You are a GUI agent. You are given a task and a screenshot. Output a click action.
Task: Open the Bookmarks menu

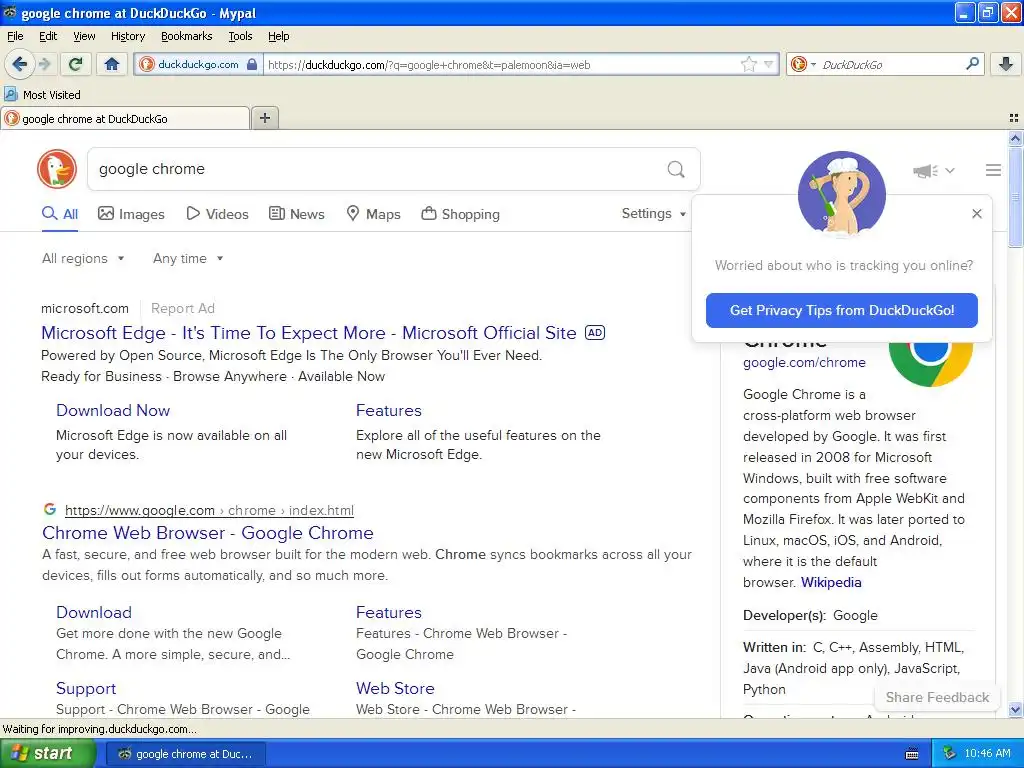[x=187, y=36]
